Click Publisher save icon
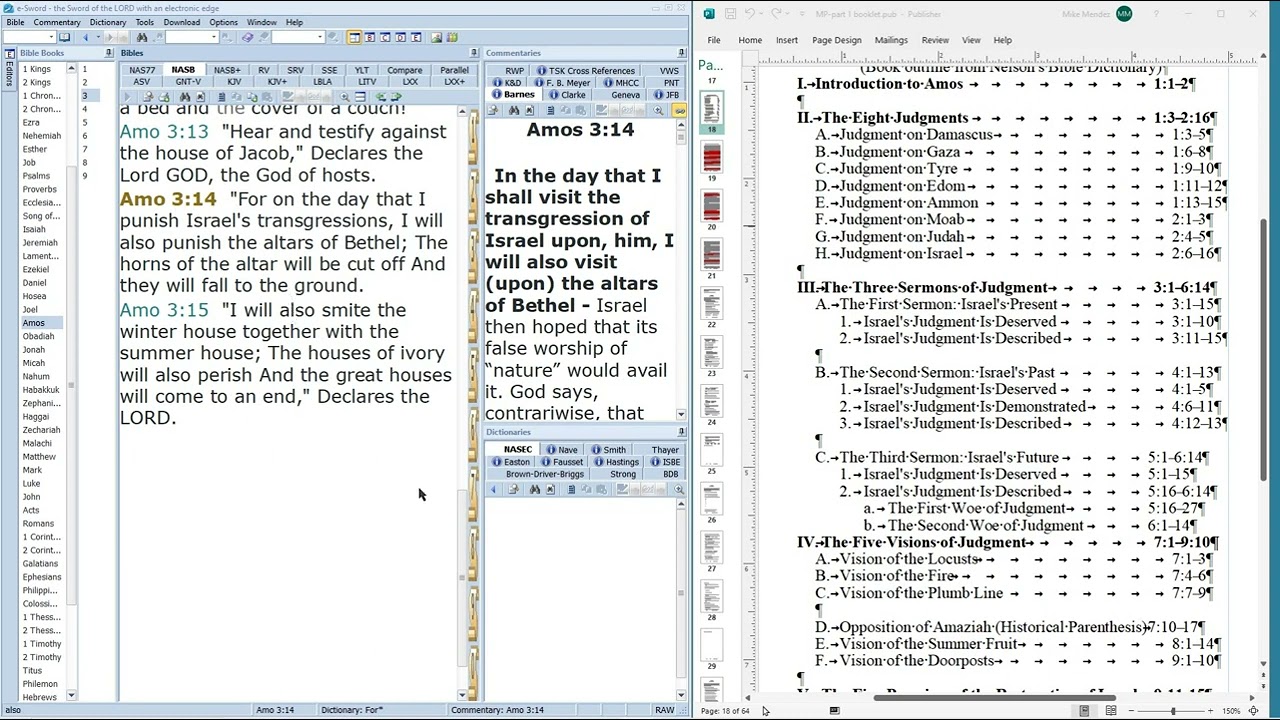 [x=730, y=14]
